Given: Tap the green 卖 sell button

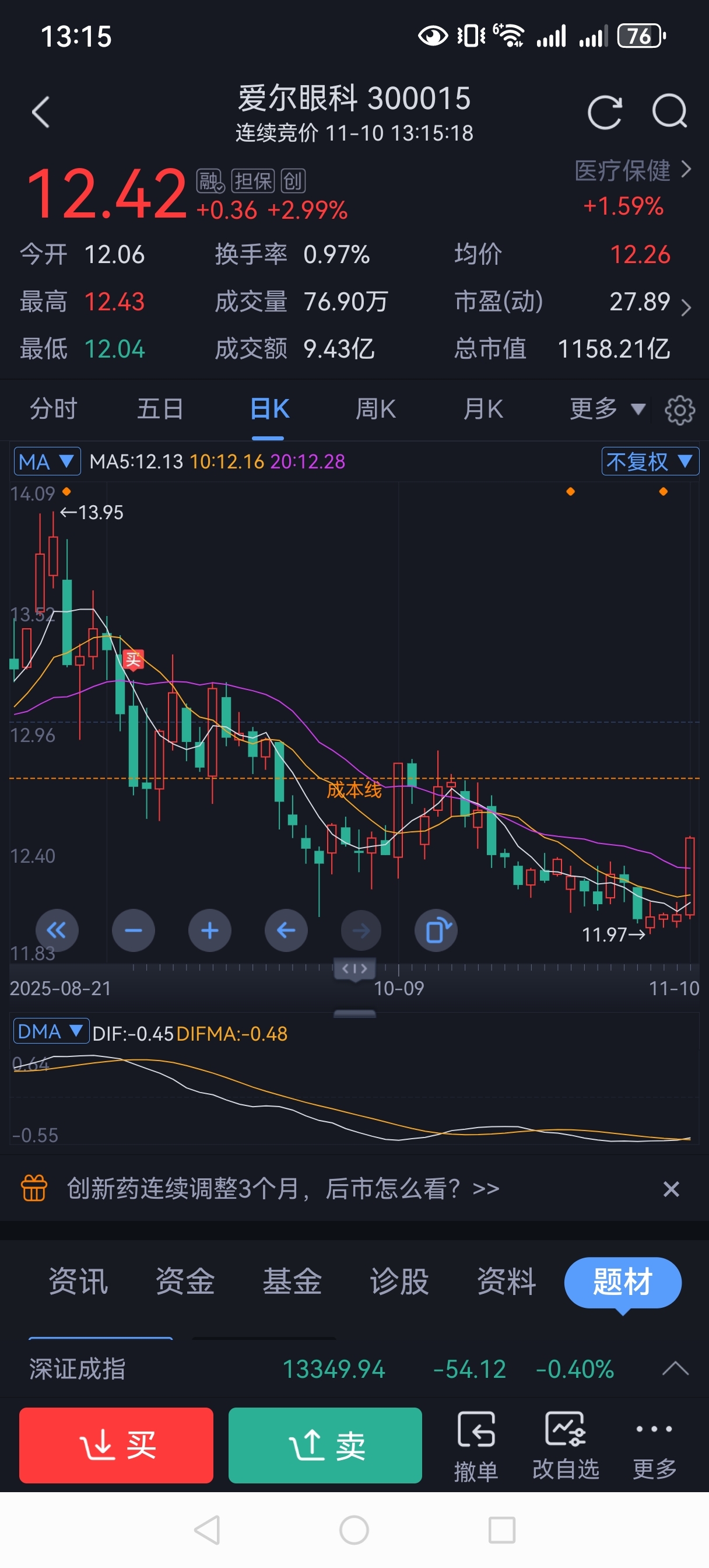Looking at the screenshot, I should click(x=325, y=1445).
